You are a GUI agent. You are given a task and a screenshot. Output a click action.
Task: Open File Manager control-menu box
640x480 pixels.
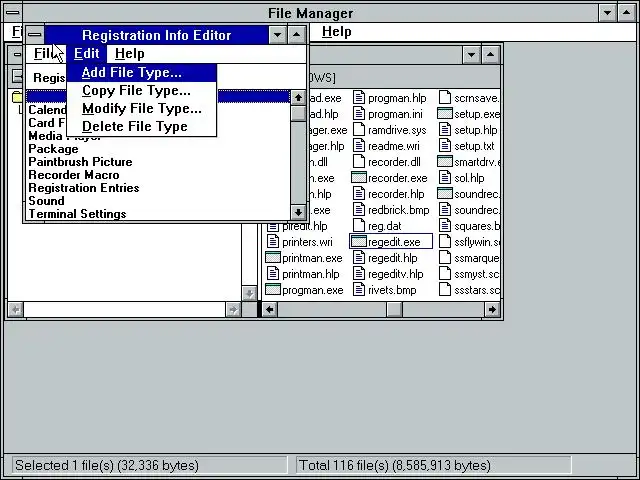[x=13, y=12]
